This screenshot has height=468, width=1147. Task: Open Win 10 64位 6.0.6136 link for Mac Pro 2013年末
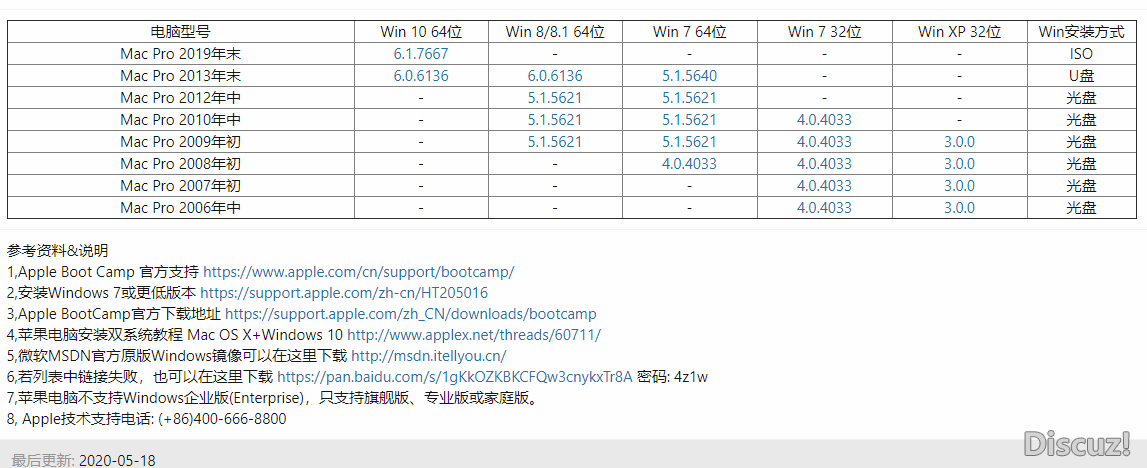421,76
